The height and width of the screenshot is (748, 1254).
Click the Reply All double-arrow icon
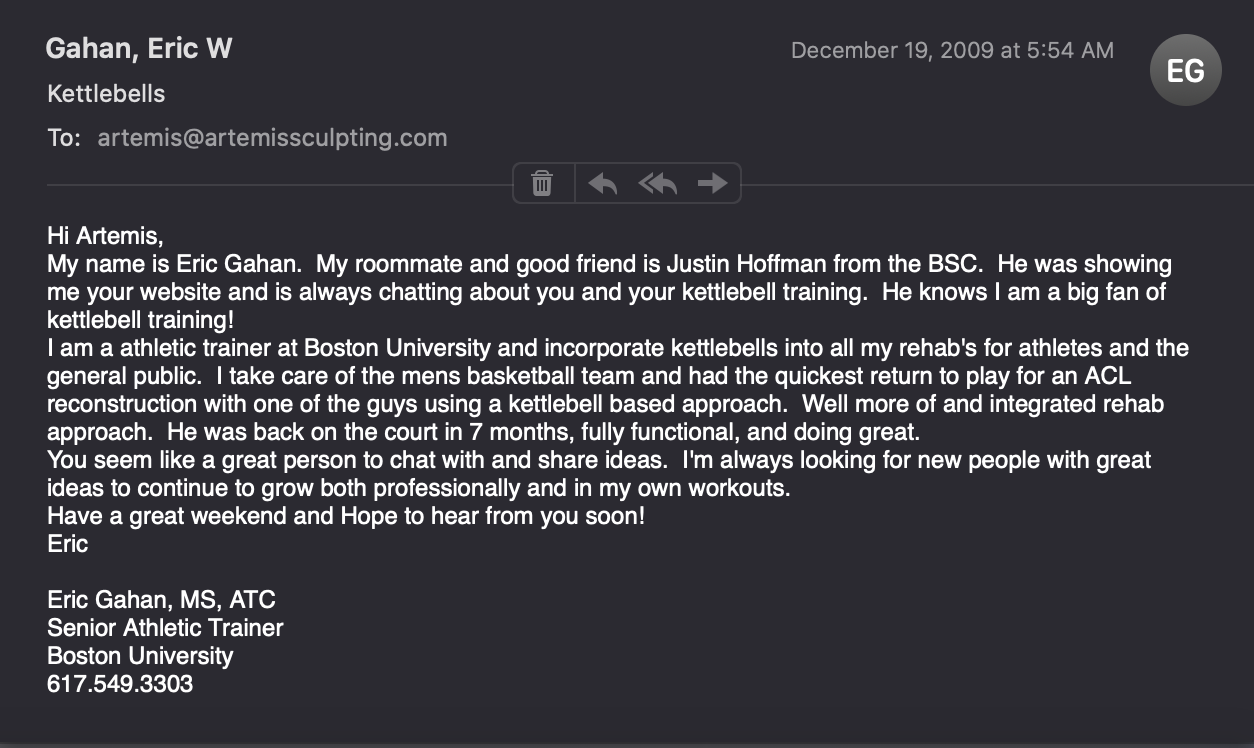(657, 183)
